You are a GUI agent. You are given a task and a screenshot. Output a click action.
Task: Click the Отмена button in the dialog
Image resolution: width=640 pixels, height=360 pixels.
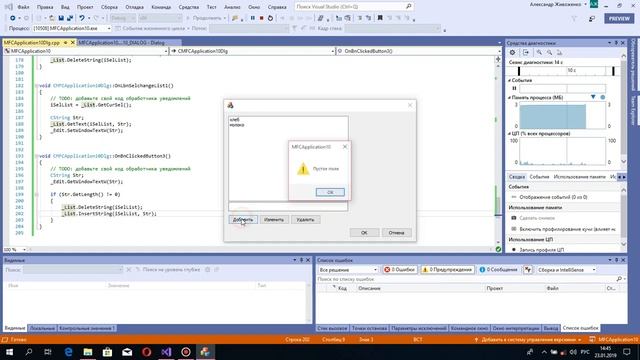coord(396,233)
